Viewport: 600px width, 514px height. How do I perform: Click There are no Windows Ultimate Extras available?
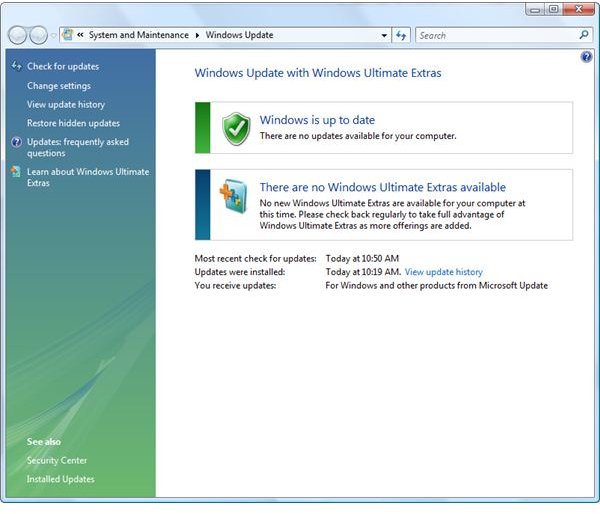(x=383, y=187)
